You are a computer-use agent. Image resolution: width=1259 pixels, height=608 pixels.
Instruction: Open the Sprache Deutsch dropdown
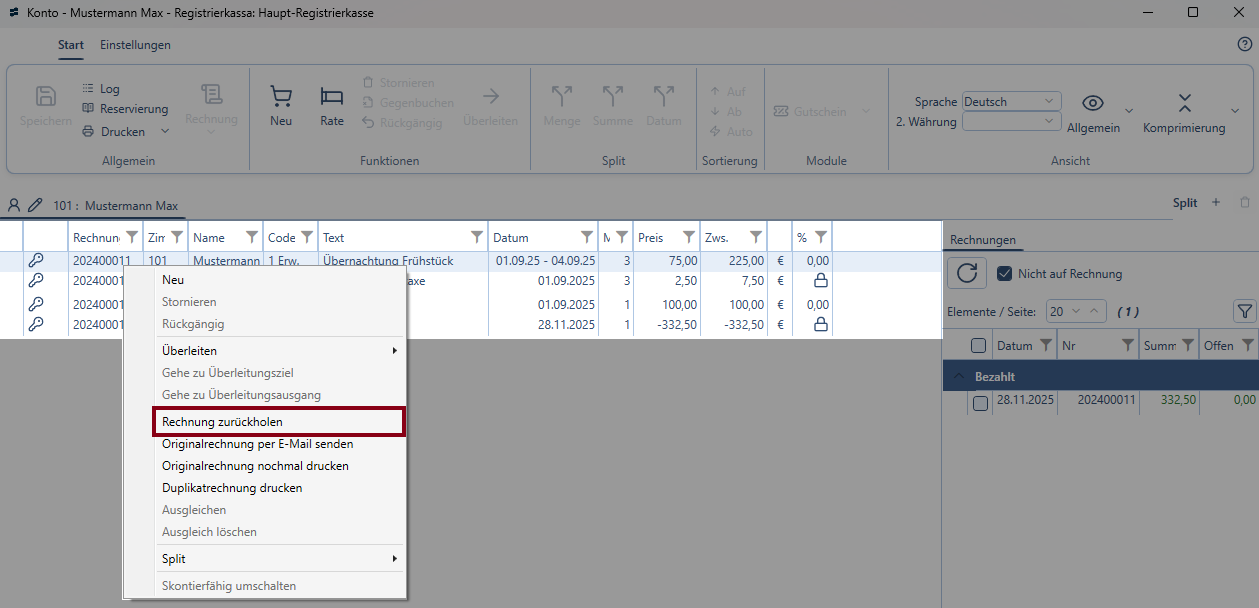pos(1010,101)
